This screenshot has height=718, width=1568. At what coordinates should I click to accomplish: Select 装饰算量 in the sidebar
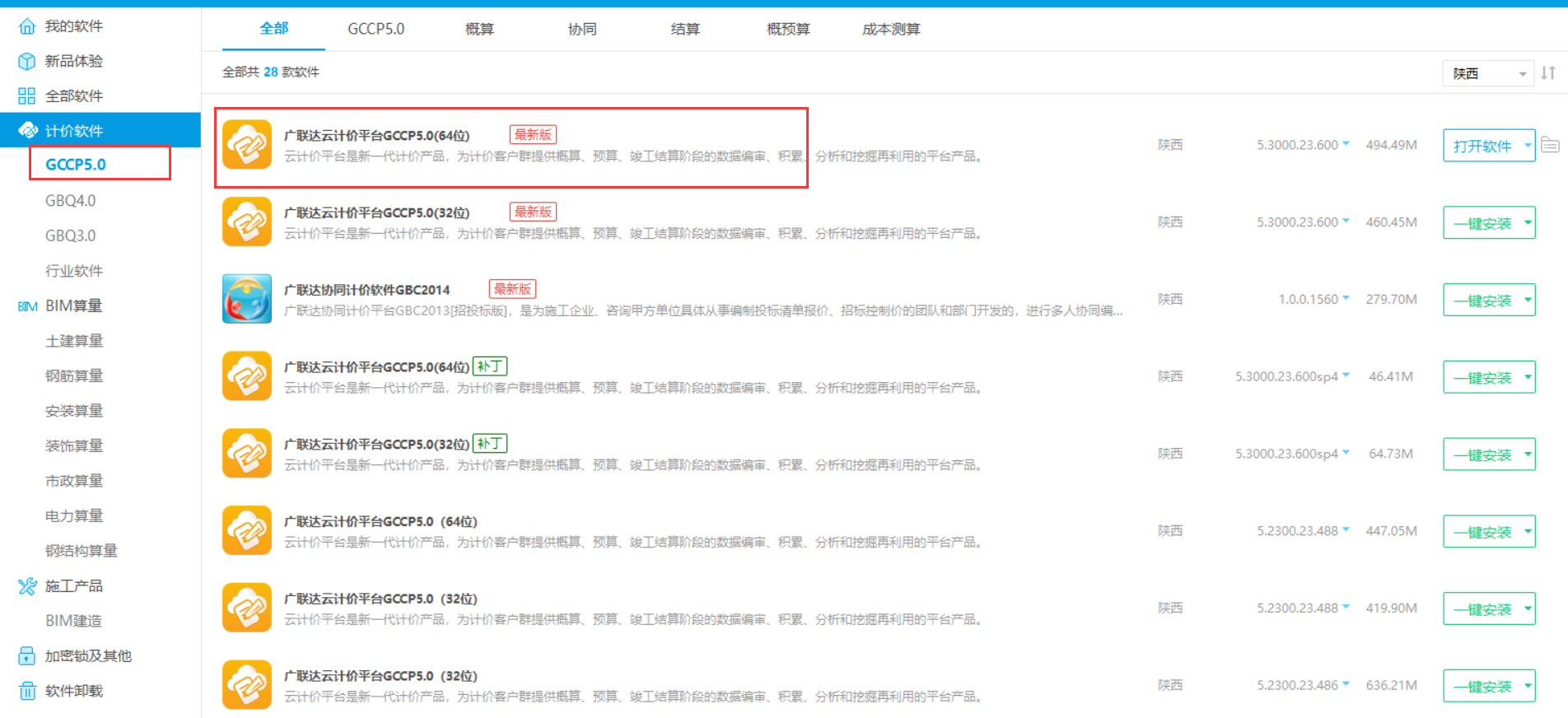(x=74, y=445)
